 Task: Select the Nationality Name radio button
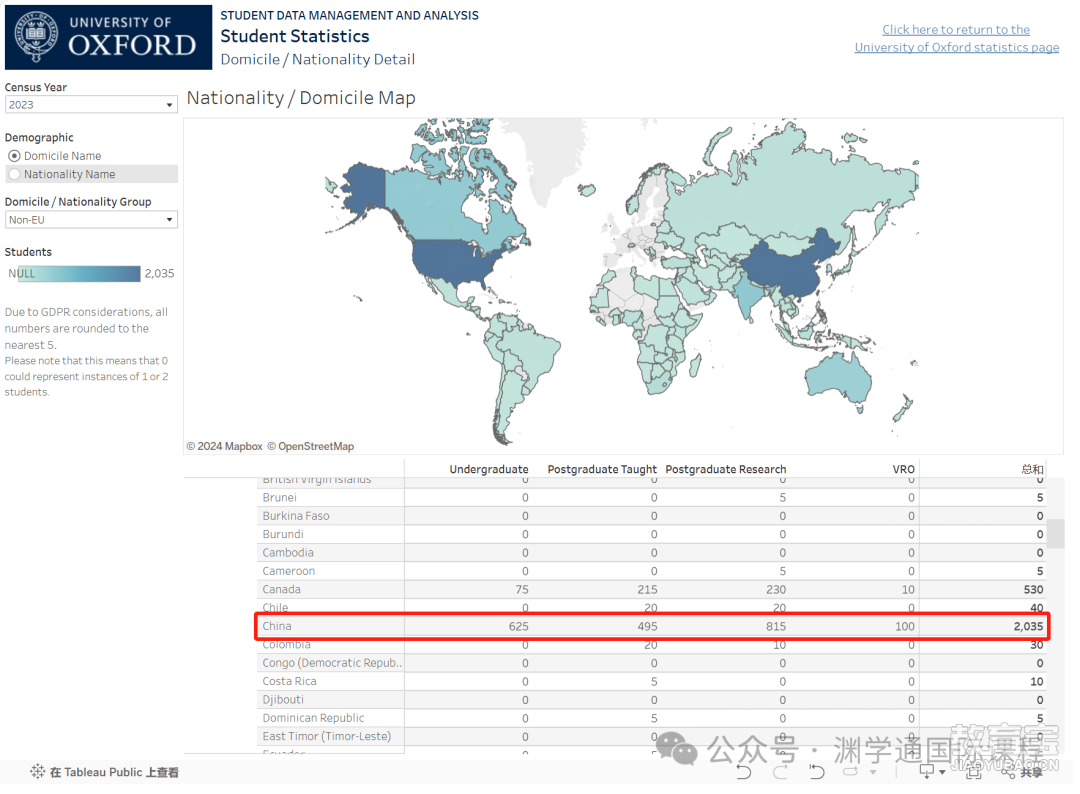coord(14,174)
